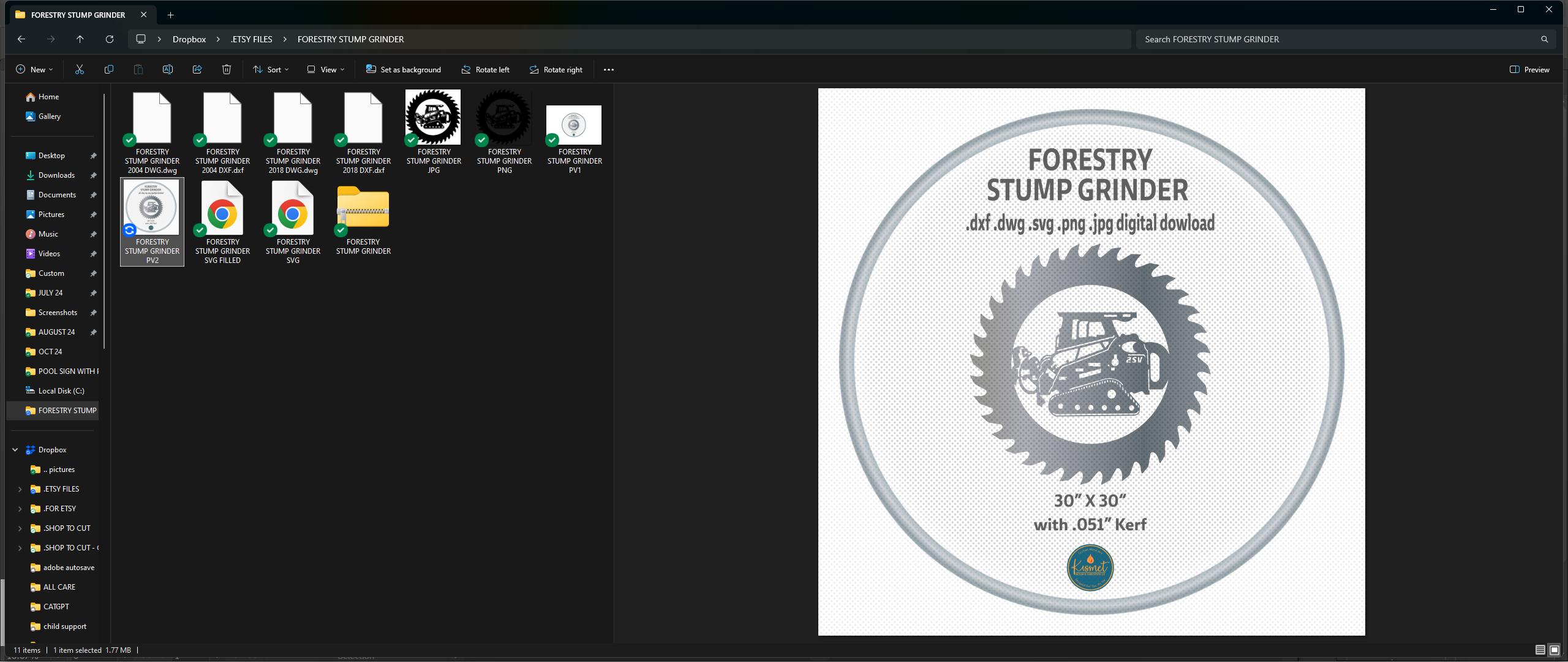Viewport: 1568px width, 662px height.
Task: Click the Share icon
Action: point(197,69)
